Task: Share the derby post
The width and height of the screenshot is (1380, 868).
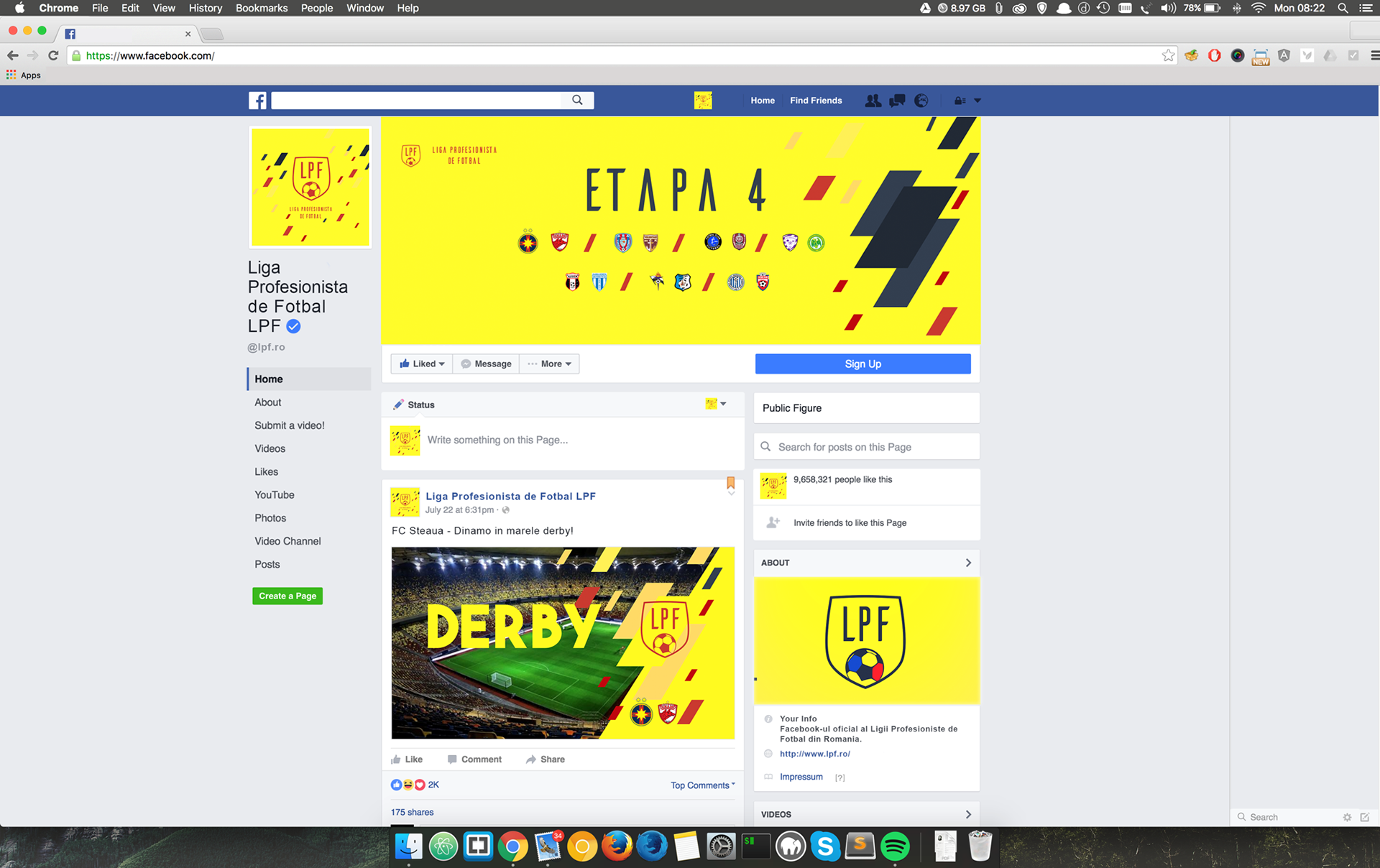Action: click(546, 759)
